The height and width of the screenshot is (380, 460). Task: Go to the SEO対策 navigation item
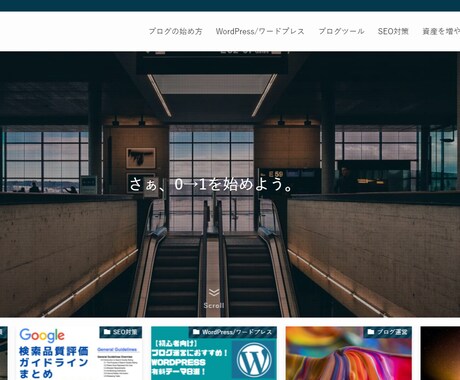click(393, 31)
